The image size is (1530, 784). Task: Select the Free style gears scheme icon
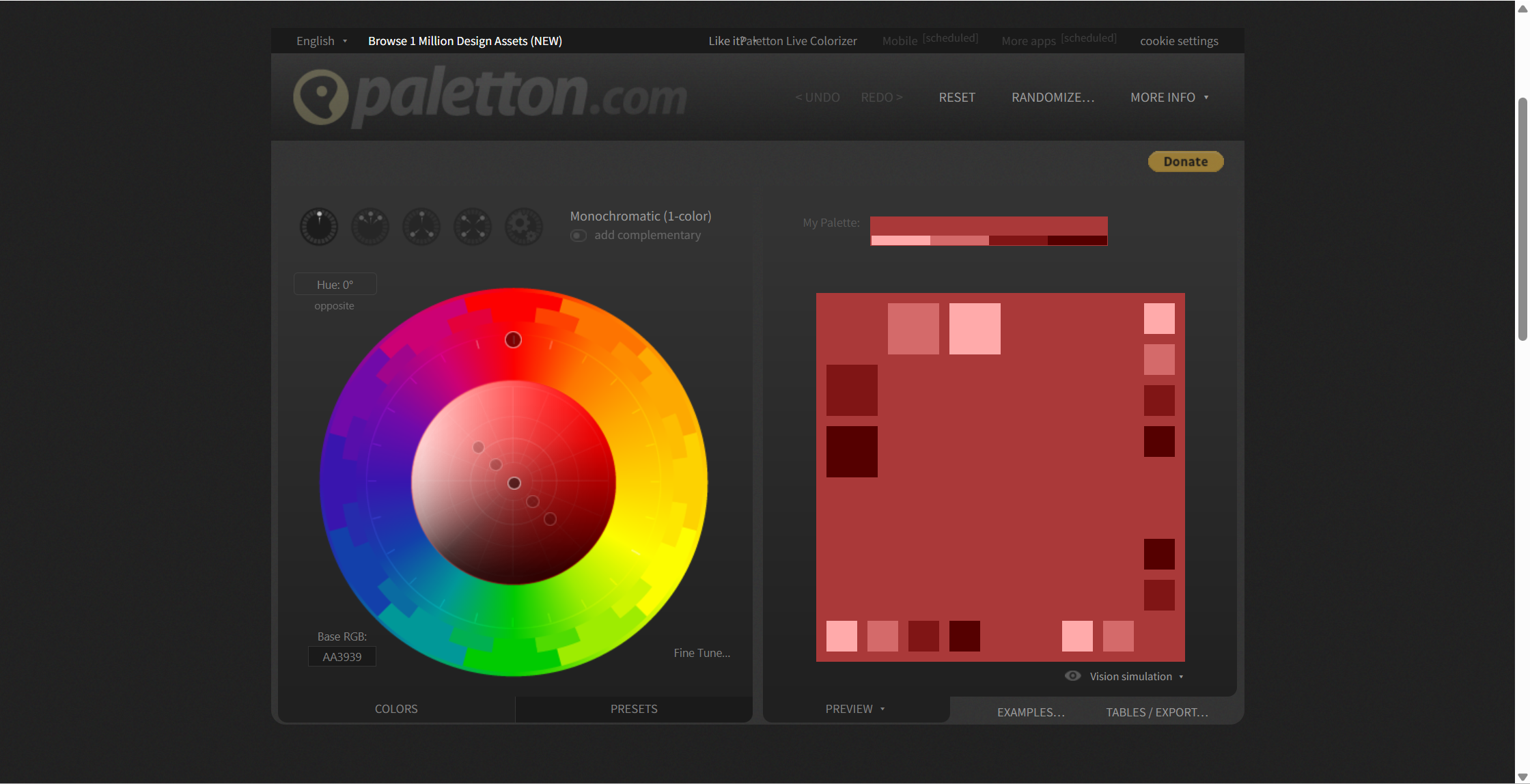[x=524, y=227]
